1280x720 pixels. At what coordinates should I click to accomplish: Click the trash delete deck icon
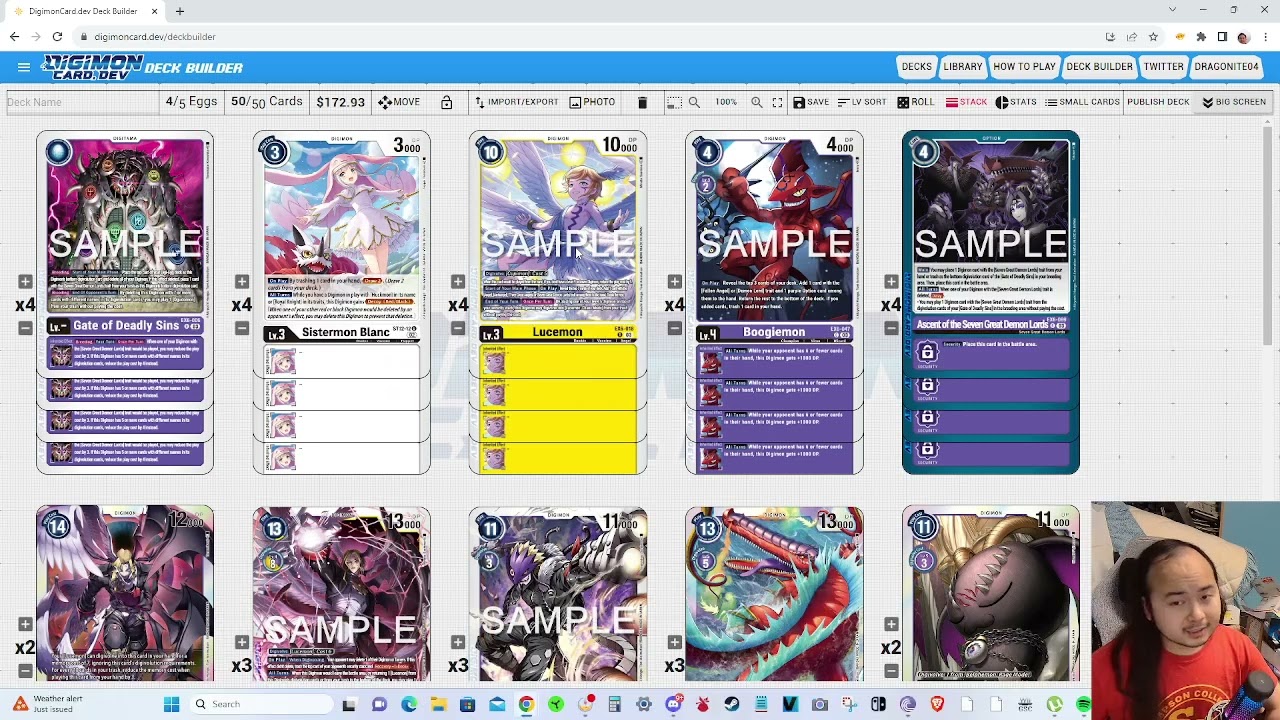(x=642, y=102)
